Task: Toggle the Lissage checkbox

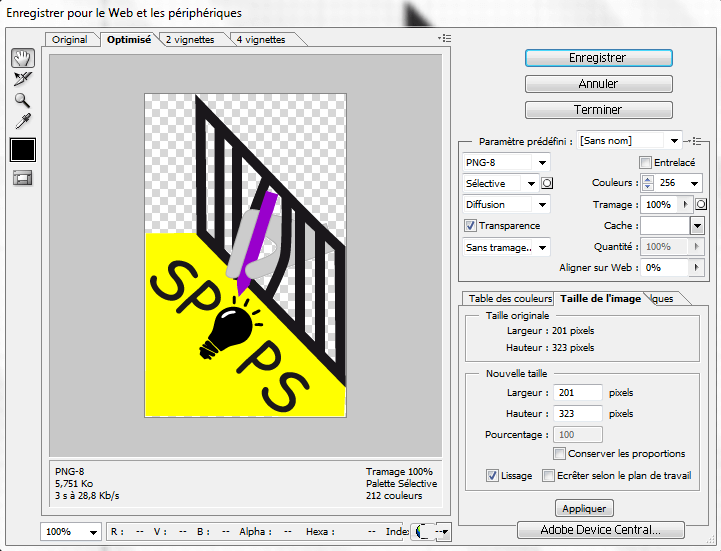Action: [x=492, y=476]
